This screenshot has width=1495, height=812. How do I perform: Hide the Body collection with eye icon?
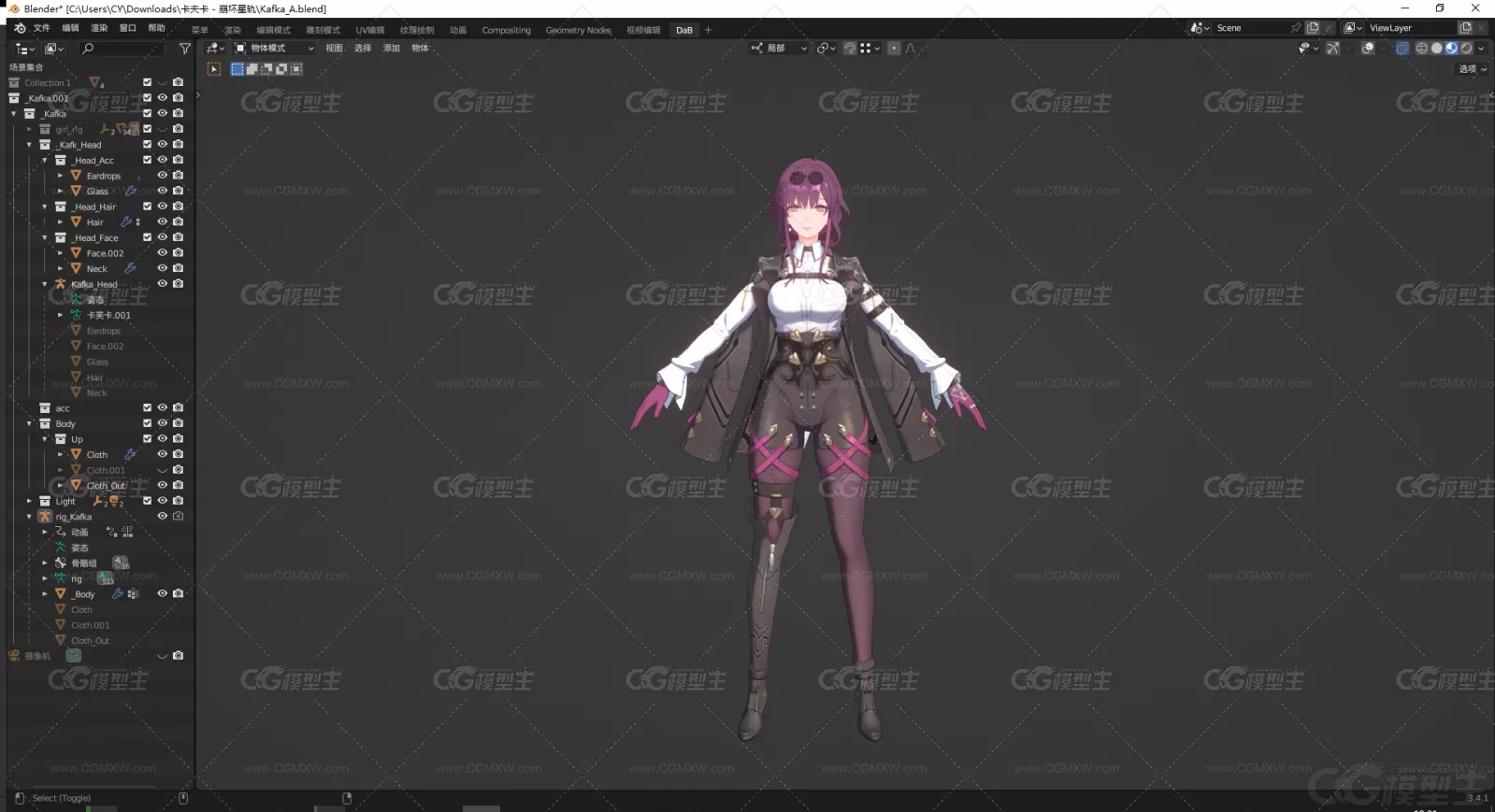162,423
